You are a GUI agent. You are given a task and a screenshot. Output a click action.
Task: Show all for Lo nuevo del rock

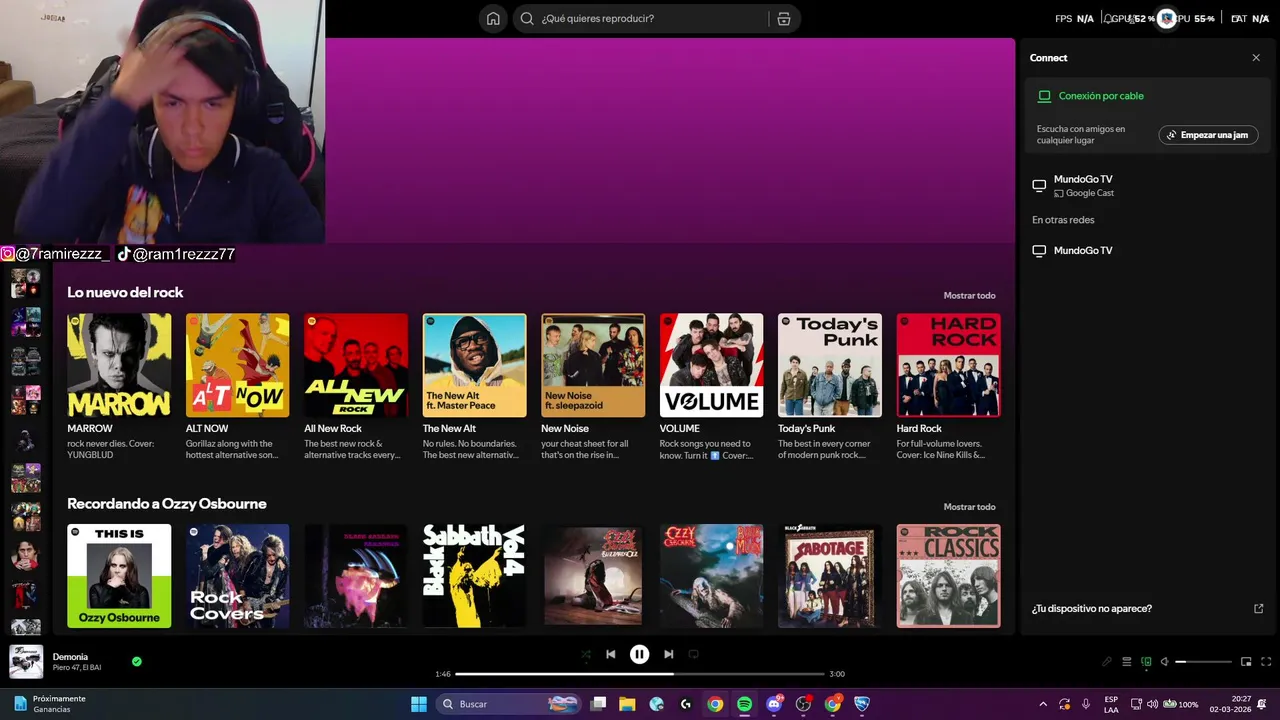click(x=969, y=296)
